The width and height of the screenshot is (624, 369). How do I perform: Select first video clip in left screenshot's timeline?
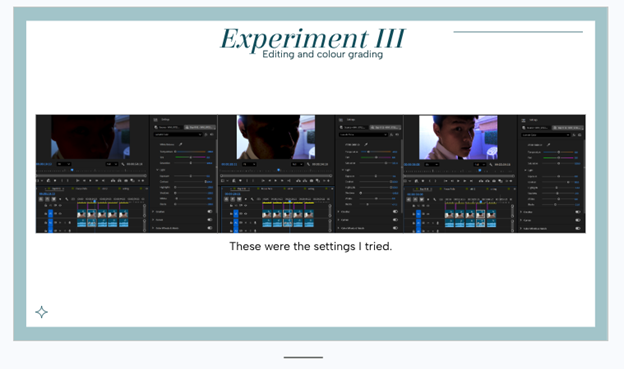tap(82, 214)
